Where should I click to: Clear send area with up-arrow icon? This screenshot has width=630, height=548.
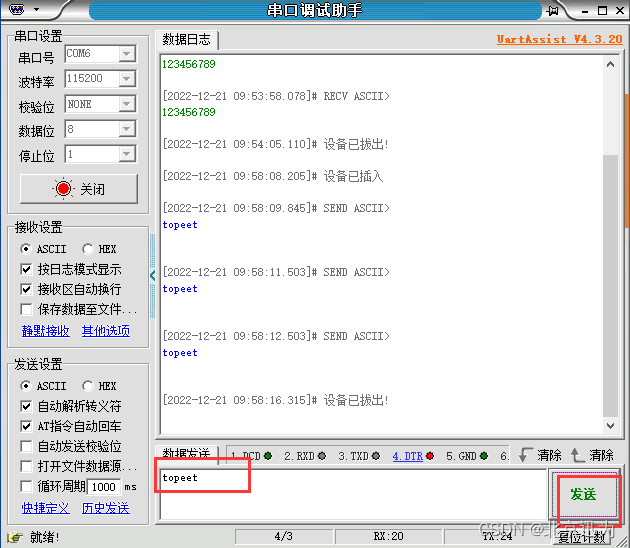point(577,455)
